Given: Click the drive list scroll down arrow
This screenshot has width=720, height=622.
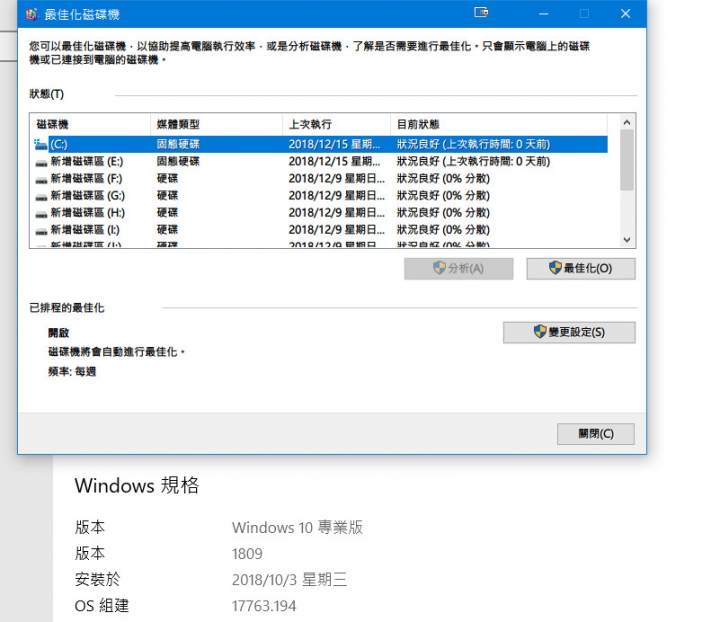Looking at the screenshot, I should pyautogui.click(x=627, y=240).
